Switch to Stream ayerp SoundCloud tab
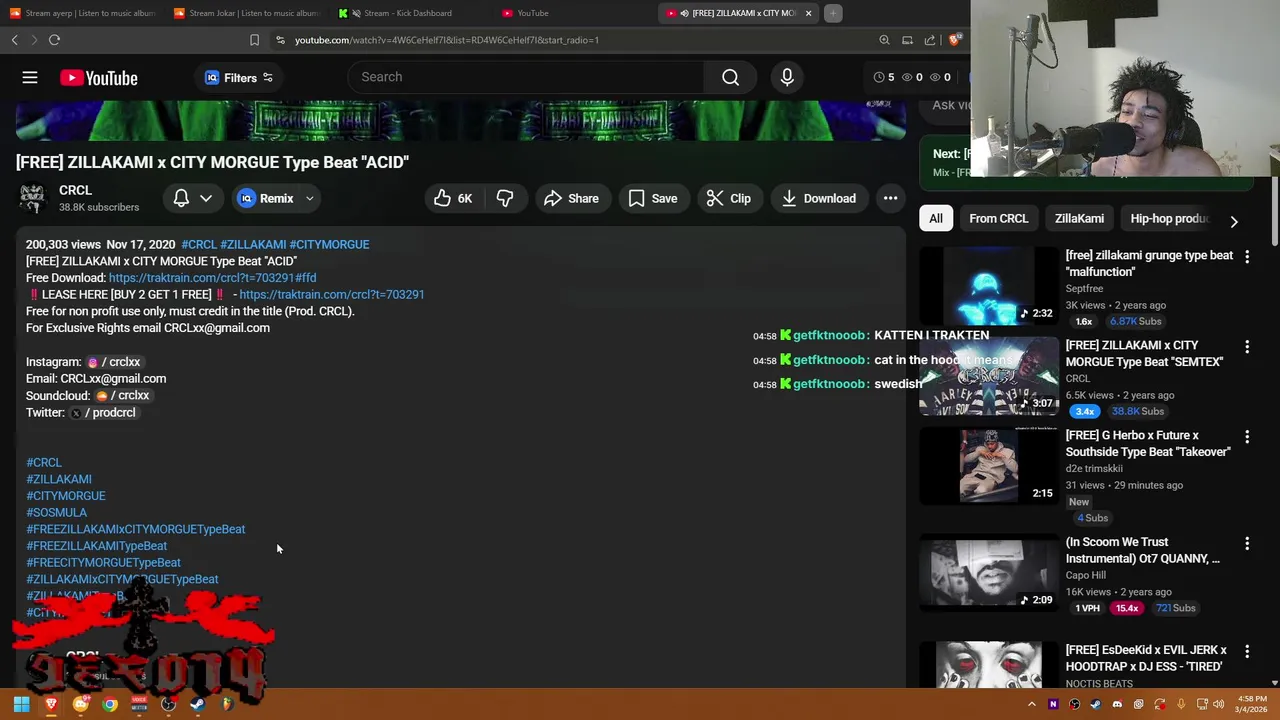1280x720 pixels. 81,13
